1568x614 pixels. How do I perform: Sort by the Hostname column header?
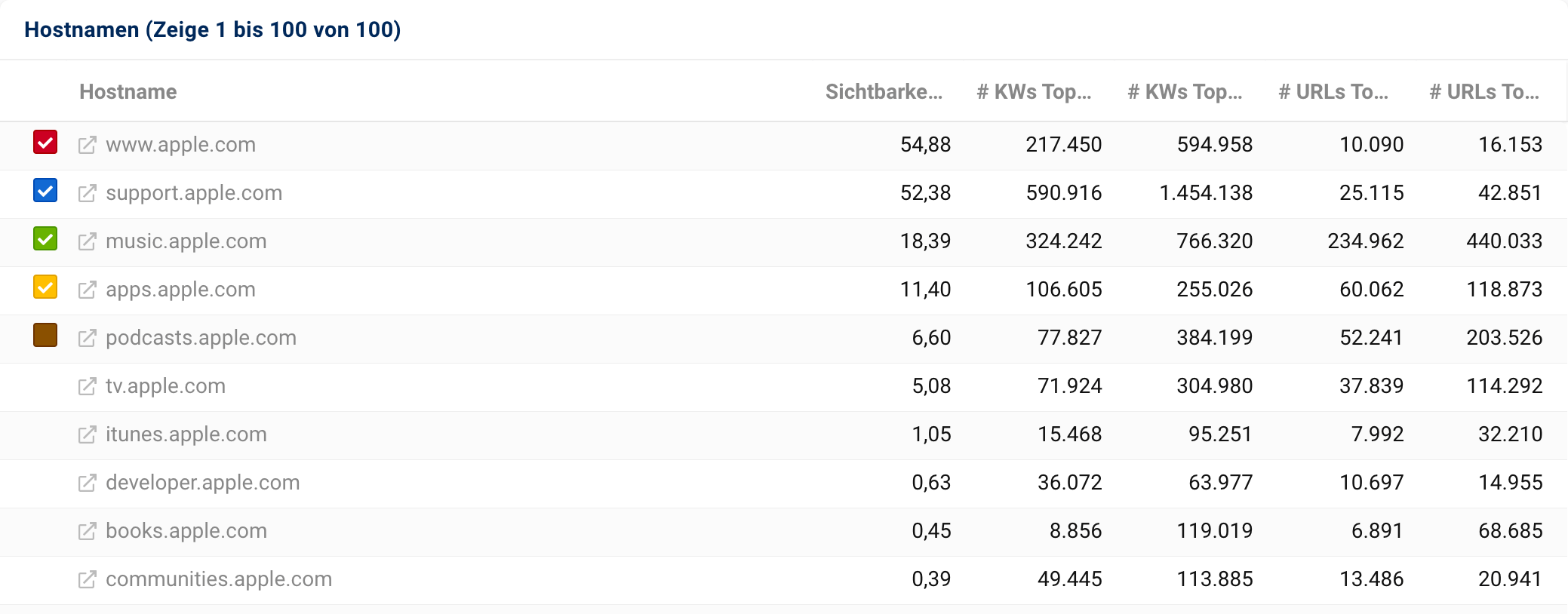click(128, 92)
